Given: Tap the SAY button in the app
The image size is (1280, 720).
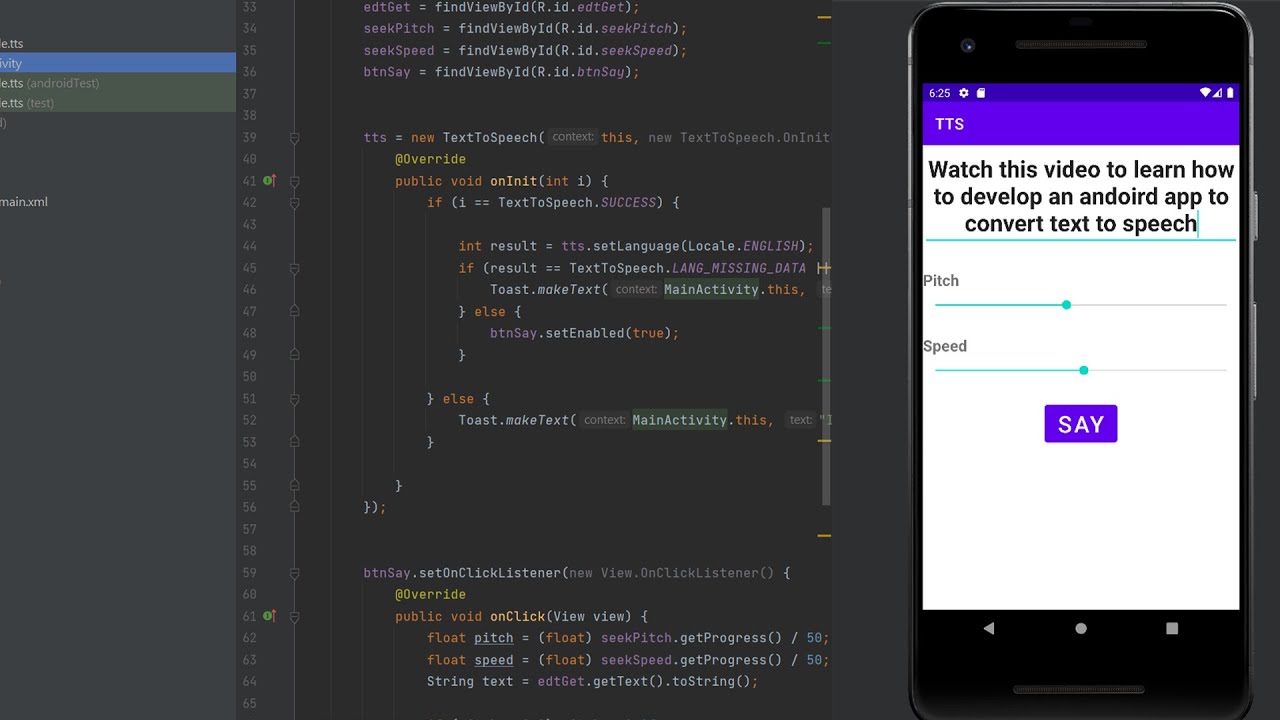Looking at the screenshot, I should [x=1081, y=424].
